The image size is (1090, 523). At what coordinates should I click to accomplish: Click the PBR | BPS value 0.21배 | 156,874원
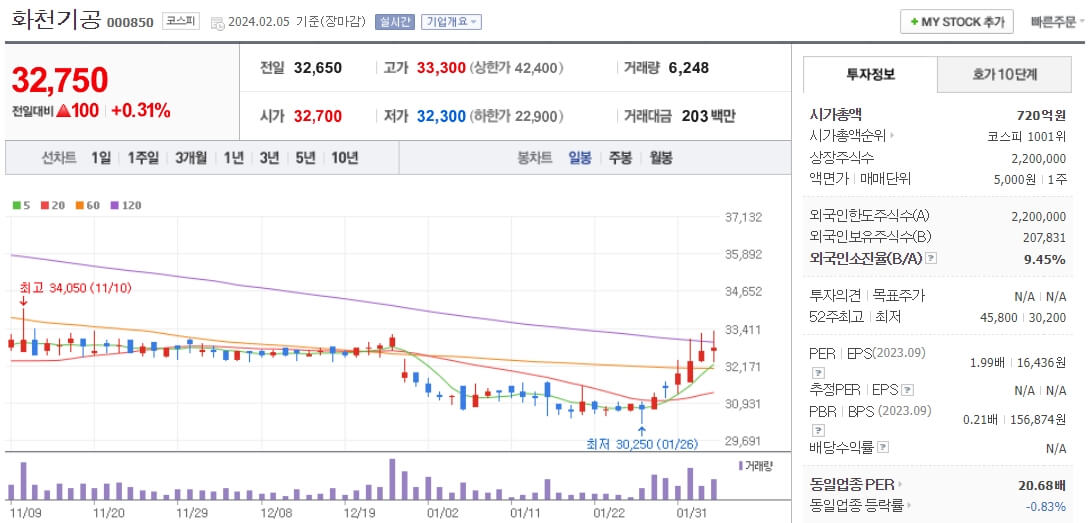(x=1014, y=420)
